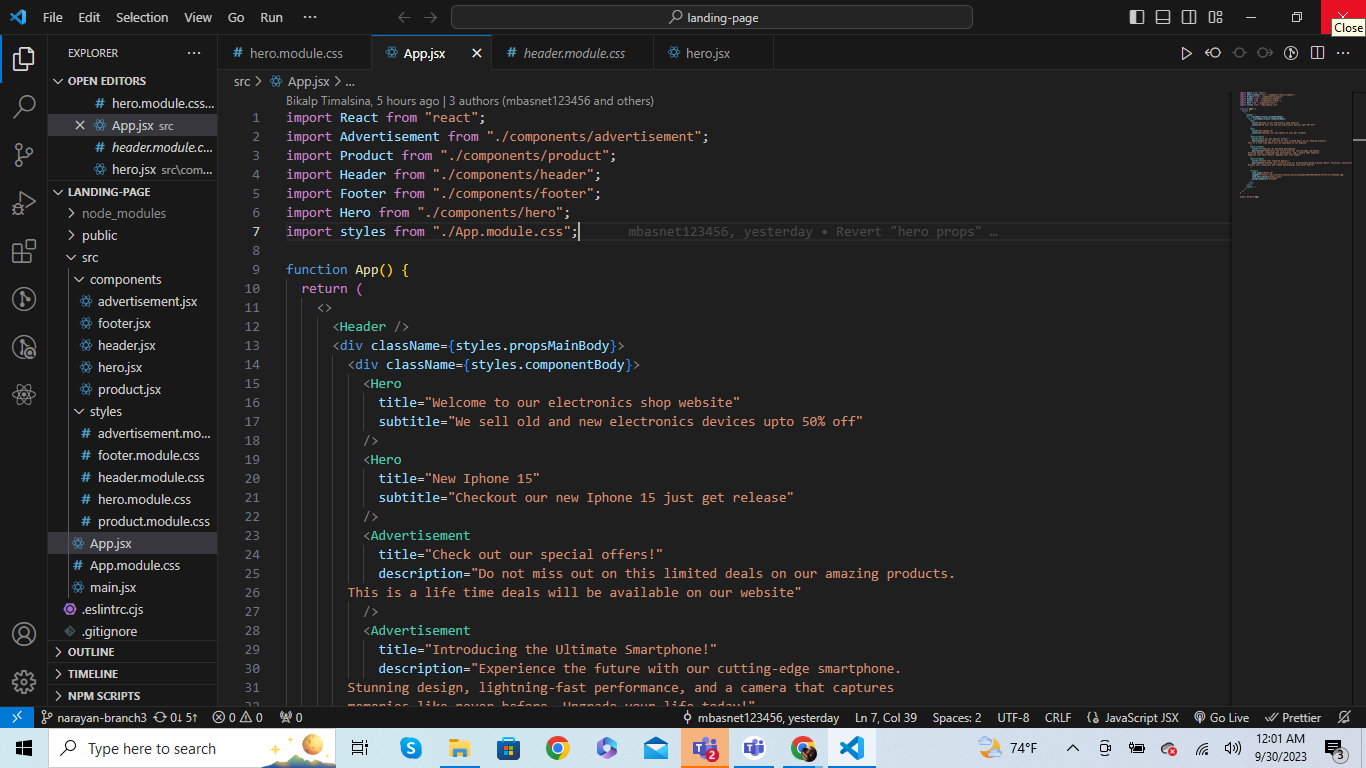Image resolution: width=1366 pixels, height=768 pixels.
Task: Open the taskbar volume control
Action: click(x=1233, y=747)
